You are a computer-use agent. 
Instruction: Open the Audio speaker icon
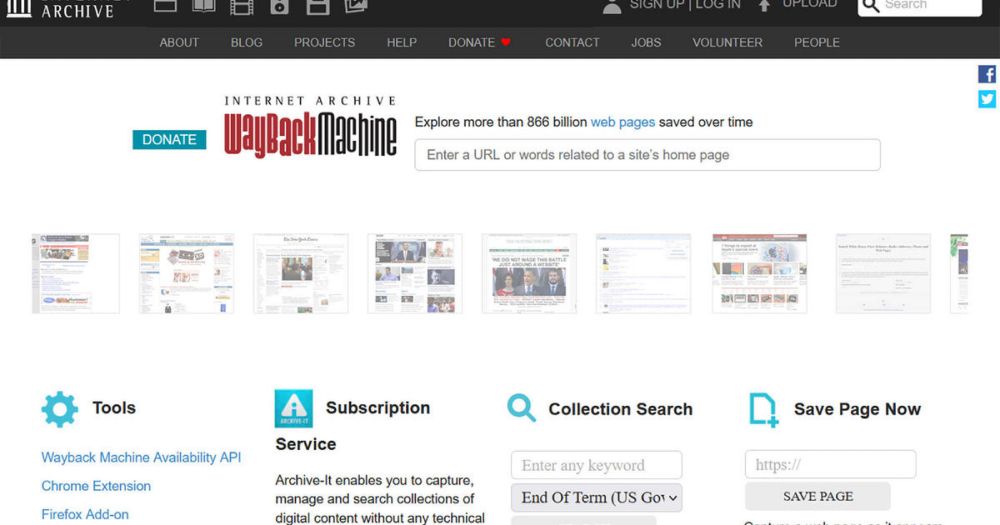[x=279, y=6]
